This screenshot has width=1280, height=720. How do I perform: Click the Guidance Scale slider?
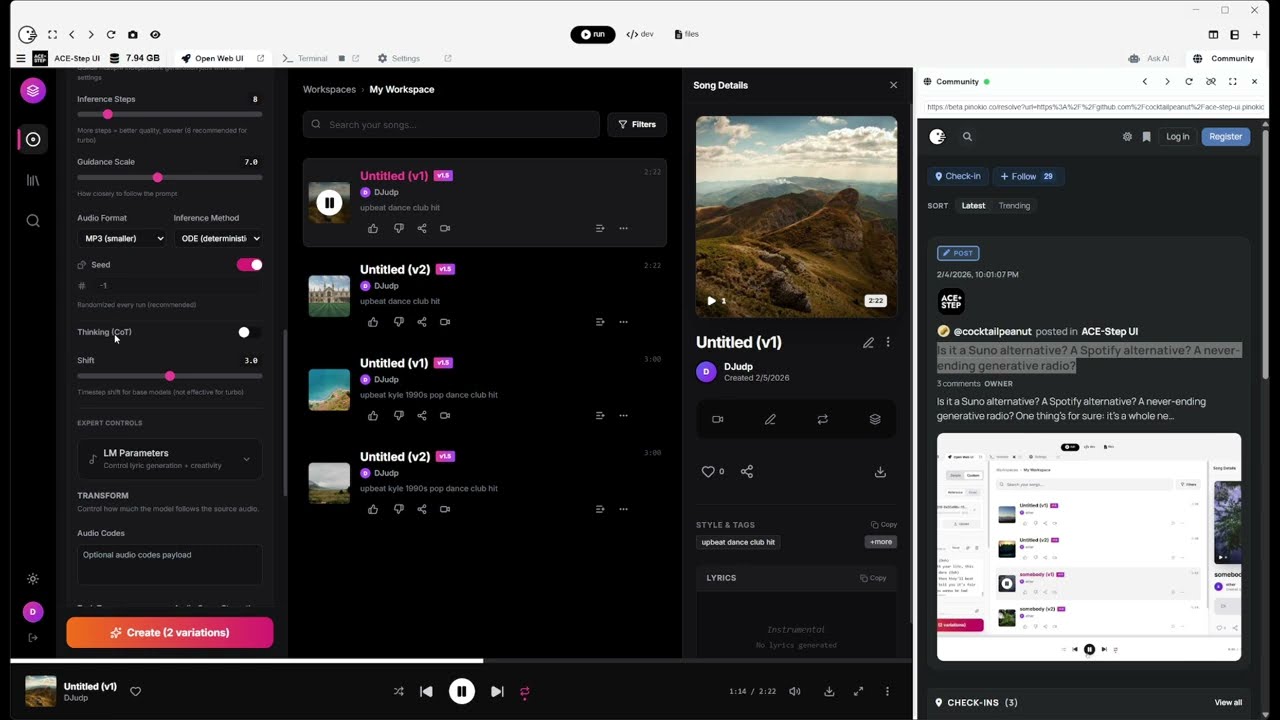click(x=170, y=177)
